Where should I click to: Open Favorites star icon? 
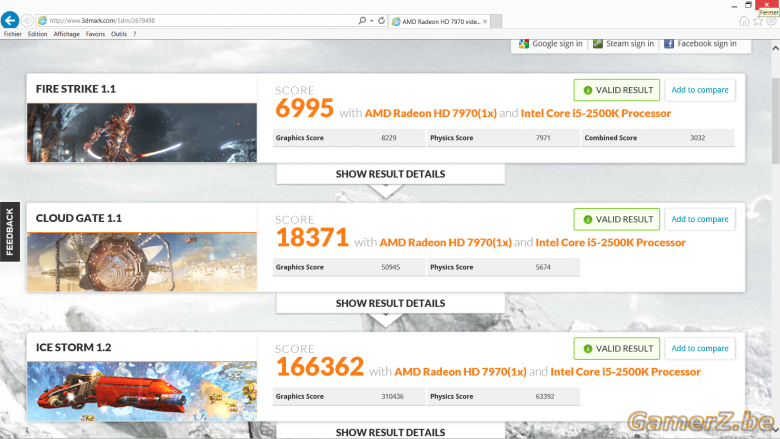click(x=758, y=21)
